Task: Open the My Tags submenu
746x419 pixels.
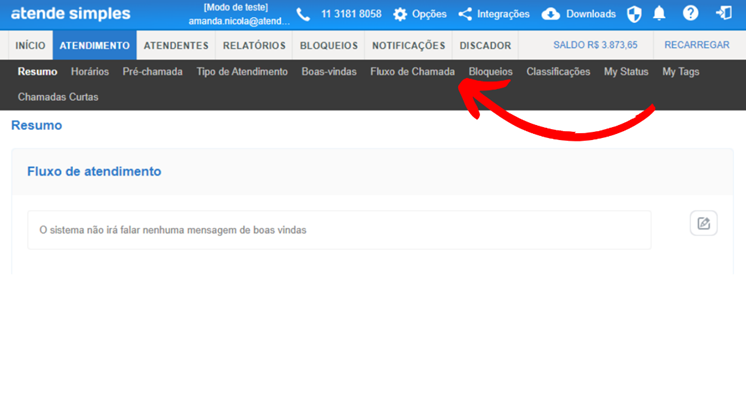Action: pyautogui.click(x=681, y=72)
